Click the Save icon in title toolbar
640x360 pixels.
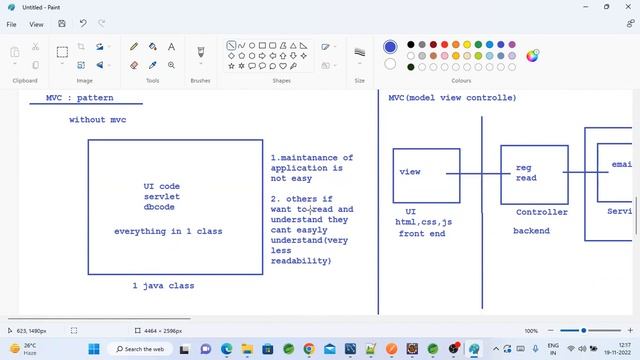coord(62,24)
